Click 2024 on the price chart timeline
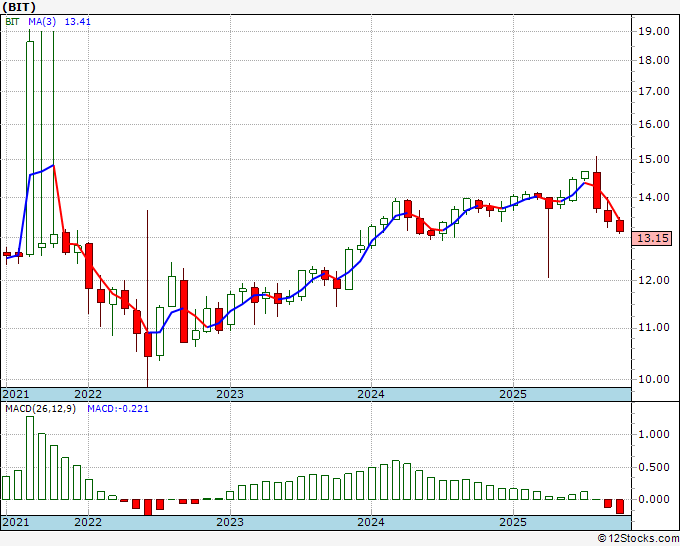 click(371, 394)
